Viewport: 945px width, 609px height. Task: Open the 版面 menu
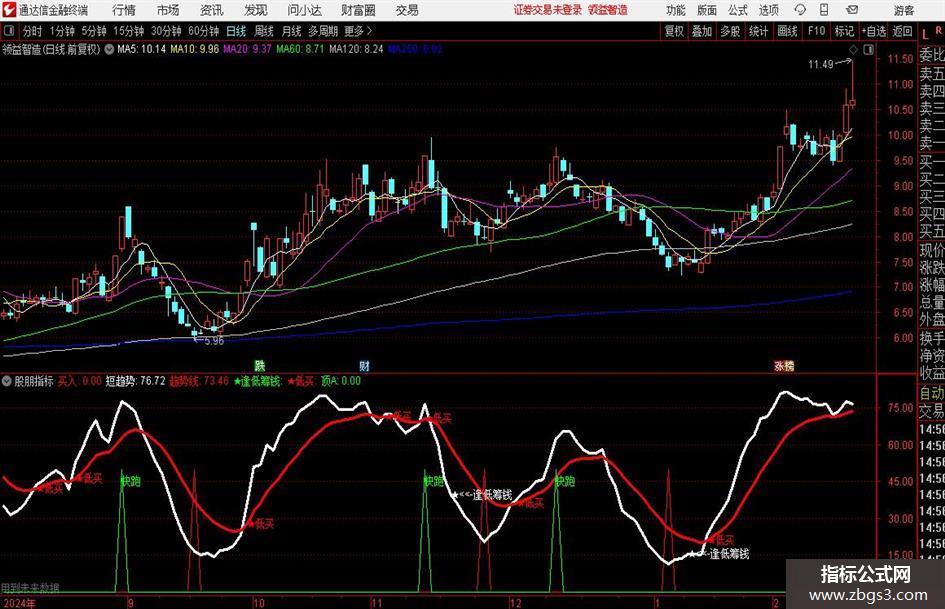coord(707,10)
